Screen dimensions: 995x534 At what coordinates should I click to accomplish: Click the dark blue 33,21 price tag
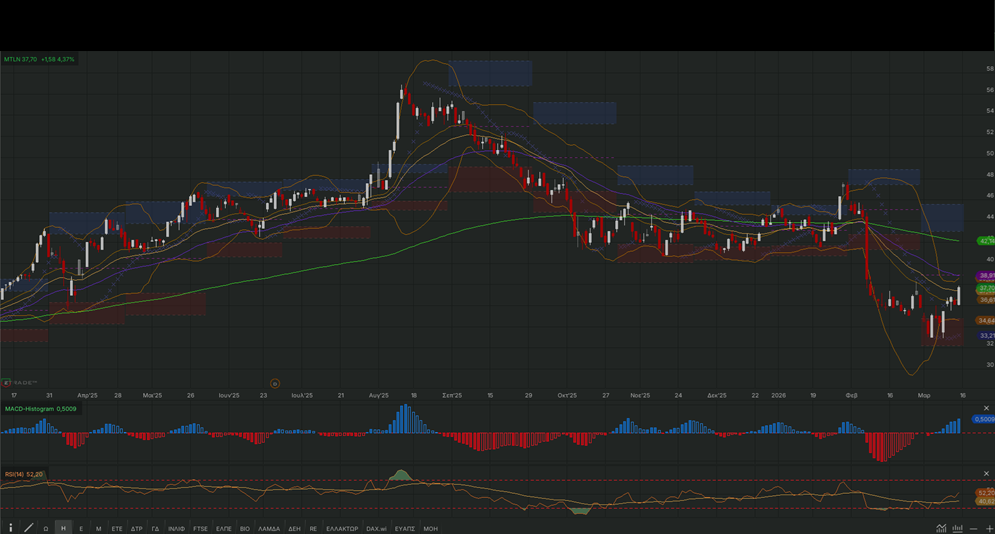pyautogui.click(x=986, y=335)
